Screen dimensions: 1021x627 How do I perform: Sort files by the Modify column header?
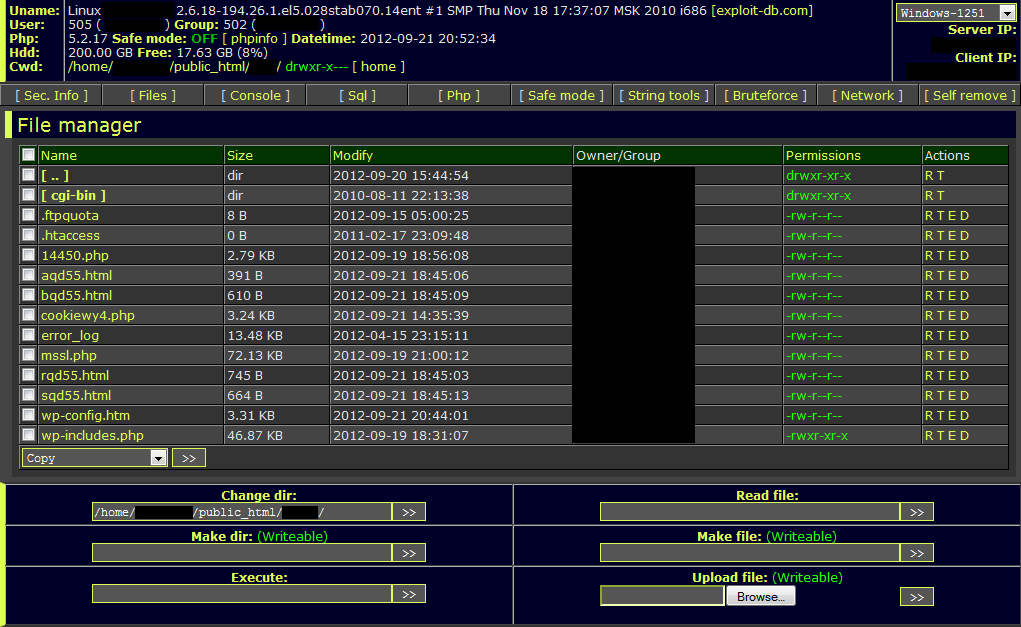[x=353, y=155]
